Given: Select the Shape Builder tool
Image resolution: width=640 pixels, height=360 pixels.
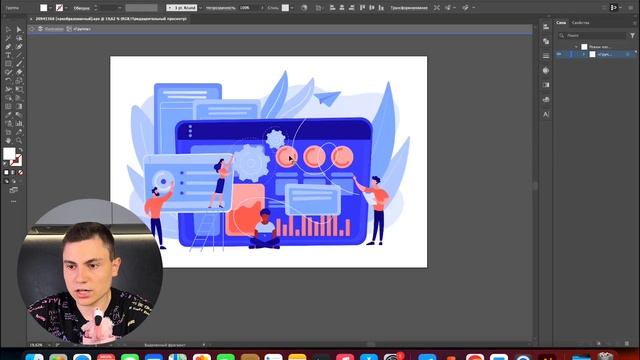Looking at the screenshot, I should (x=8, y=98).
